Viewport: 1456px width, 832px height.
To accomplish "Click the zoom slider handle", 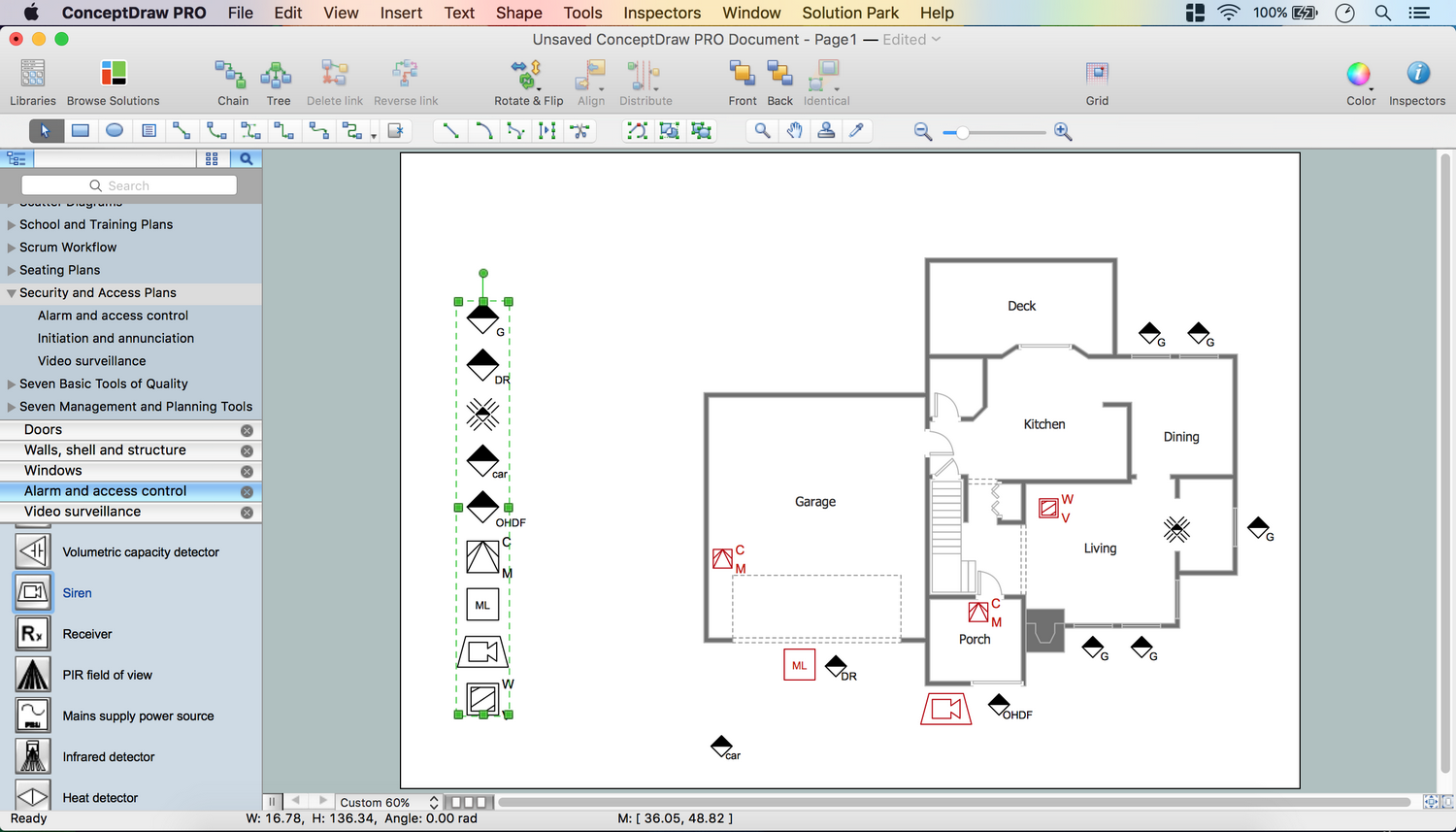I will point(962,132).
